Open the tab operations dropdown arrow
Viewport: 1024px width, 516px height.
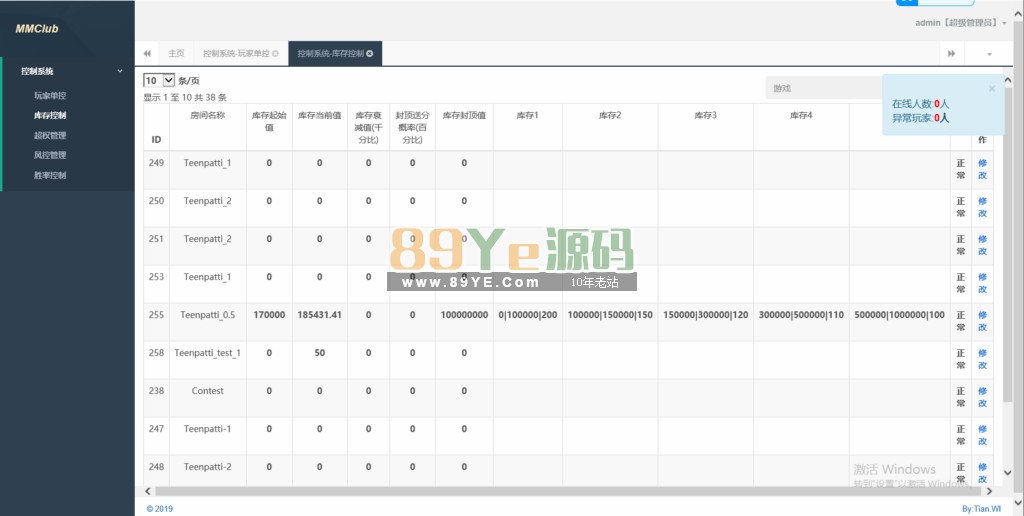[x=990, y=53]
